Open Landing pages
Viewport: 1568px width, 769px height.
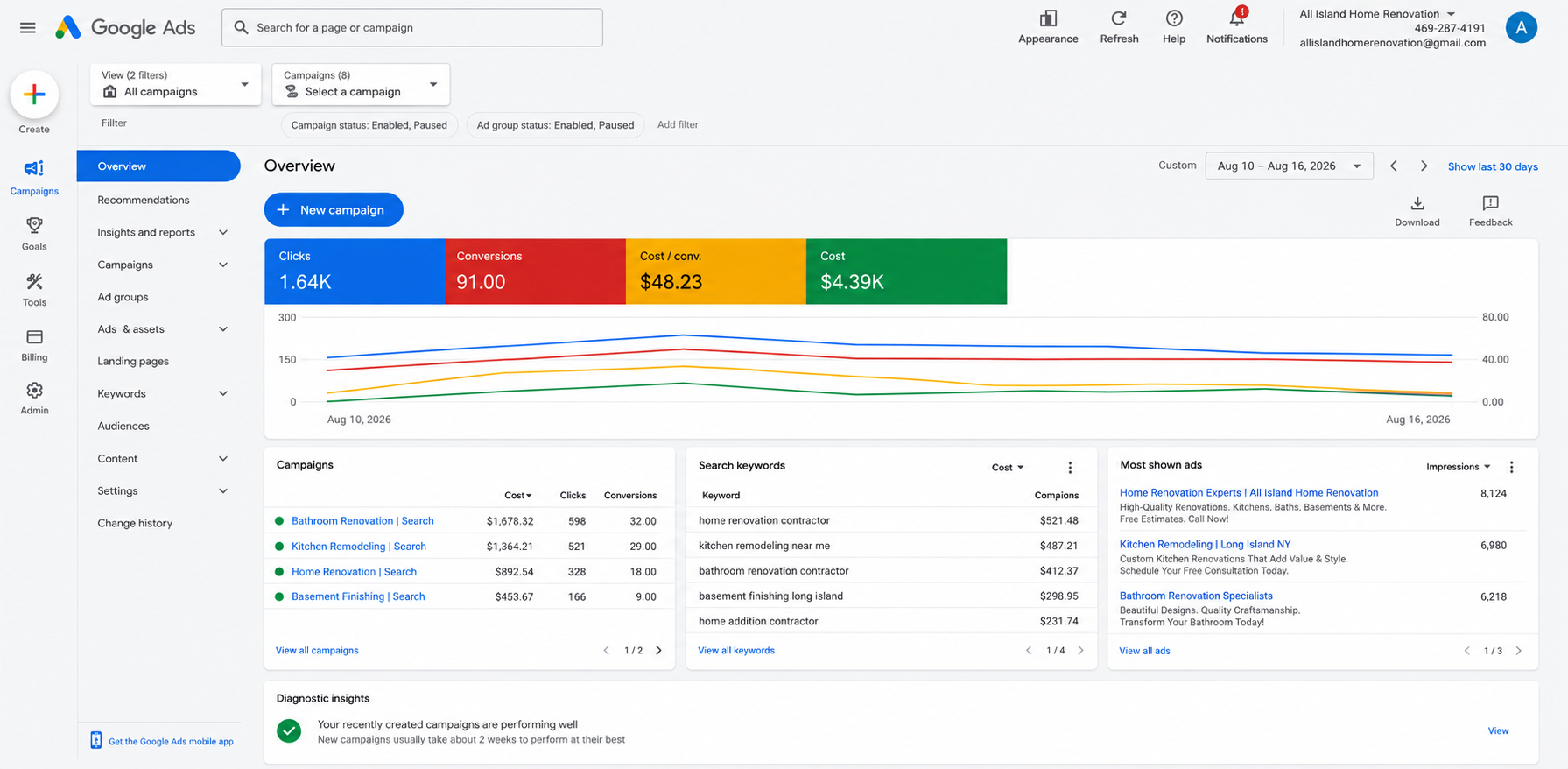coord(133,362)
